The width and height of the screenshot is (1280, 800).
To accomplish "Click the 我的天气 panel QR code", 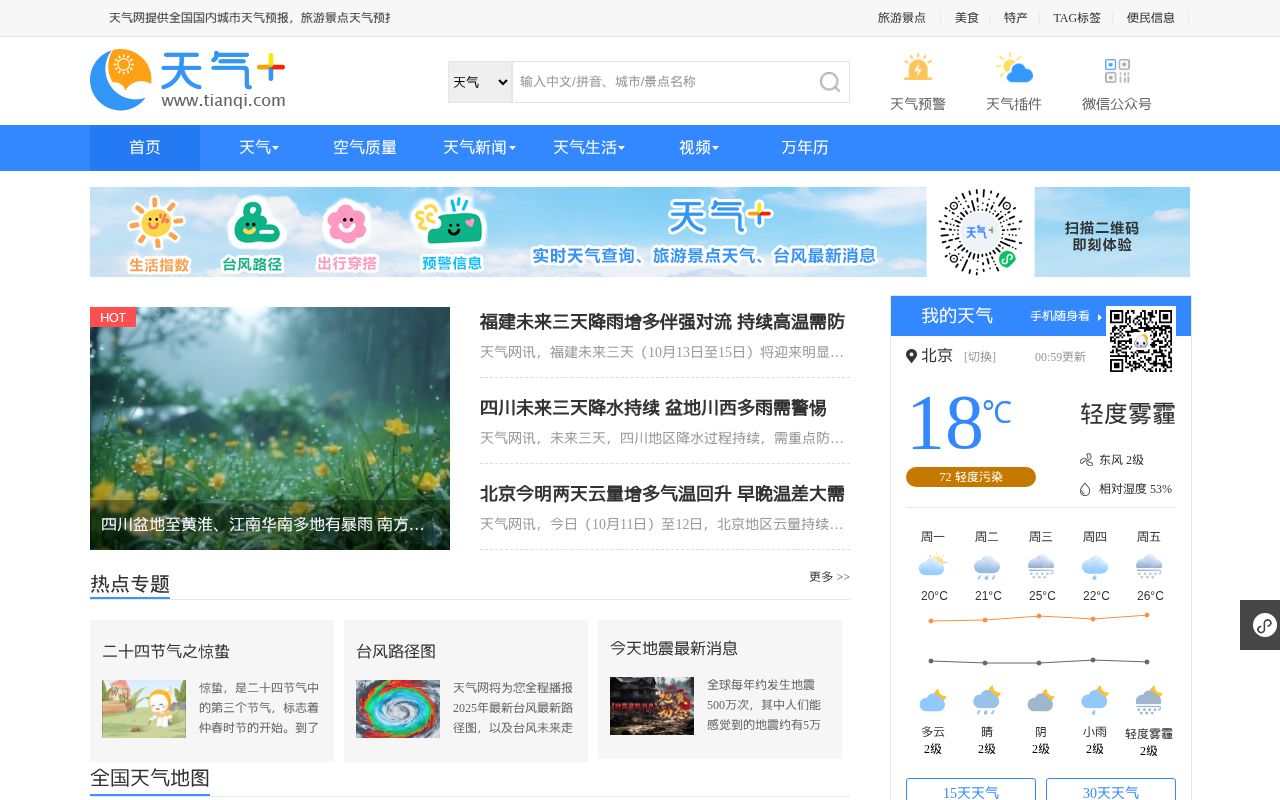I will pos(1141,340).
